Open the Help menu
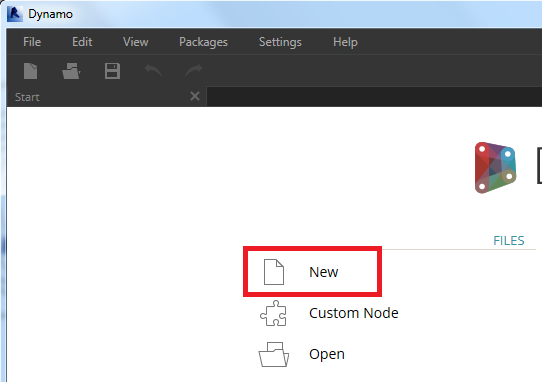This screenshot has width=542, height=382. (345, 42)
